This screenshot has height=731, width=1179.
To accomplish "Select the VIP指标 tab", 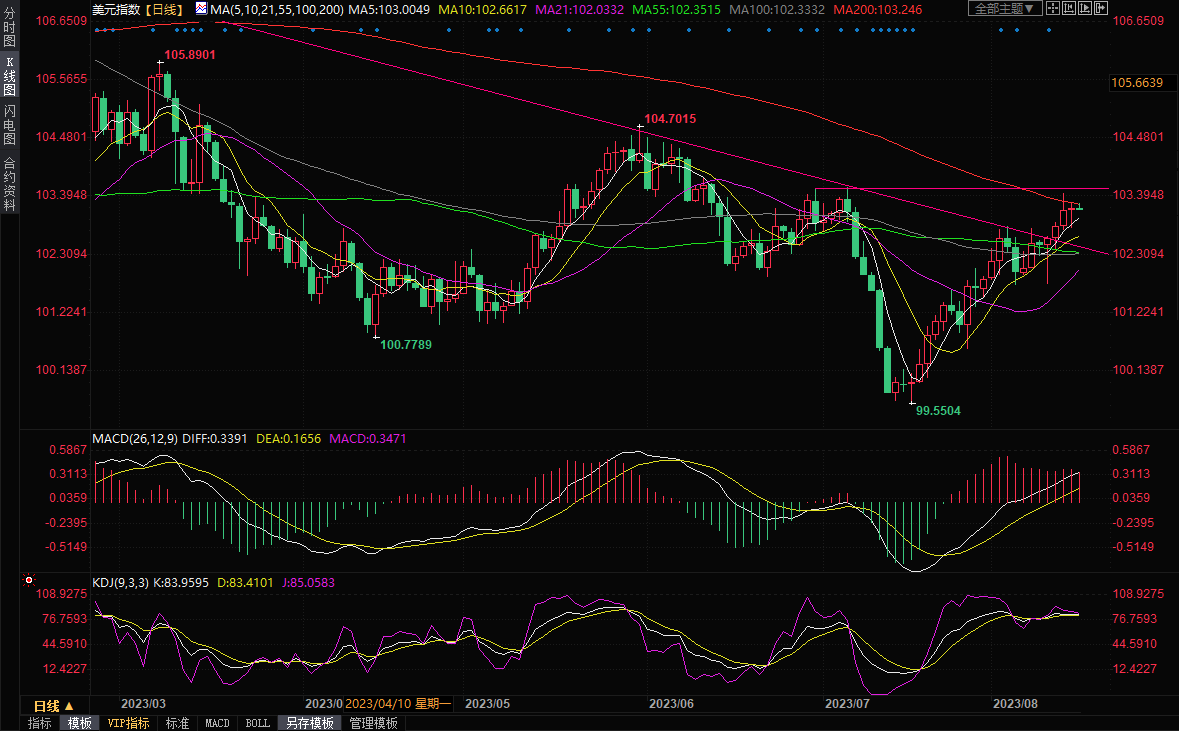I will click(x=128, y=723).
